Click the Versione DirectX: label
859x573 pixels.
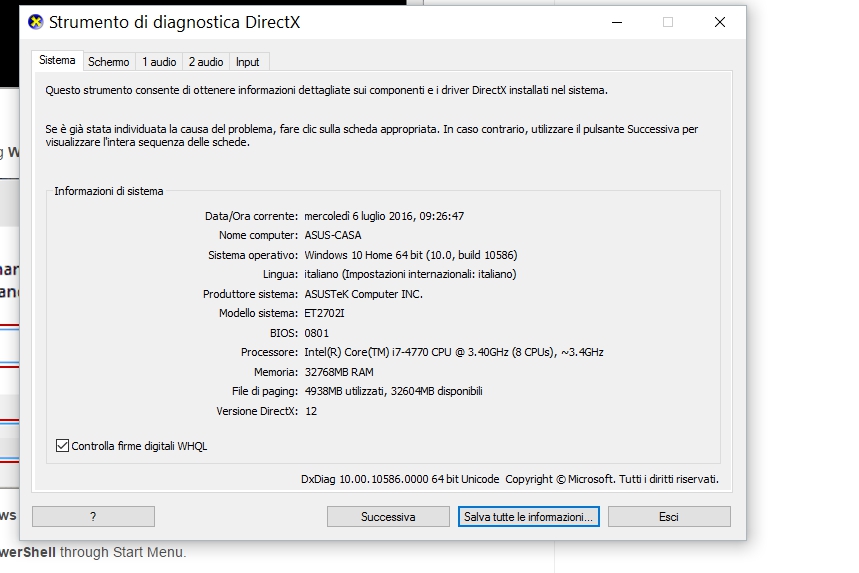pos(257,411)
